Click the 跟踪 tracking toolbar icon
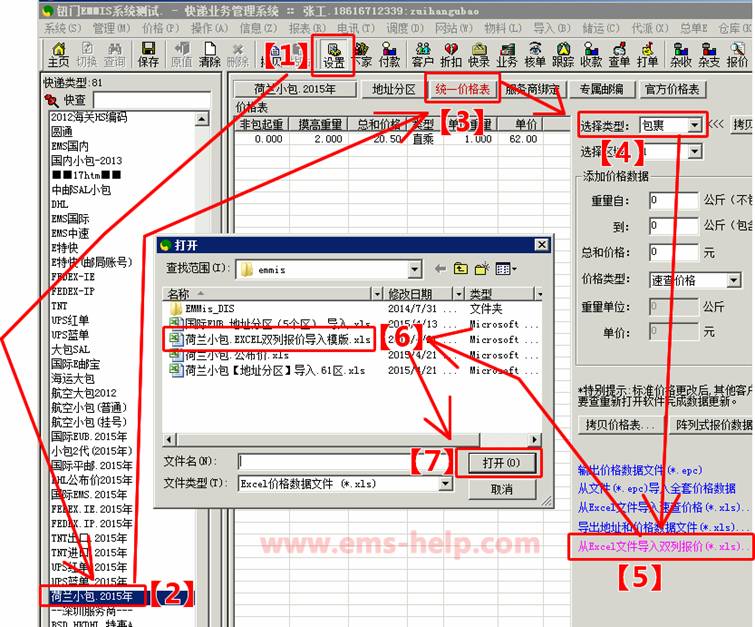The image size is (755, 627). pos(563,54)
